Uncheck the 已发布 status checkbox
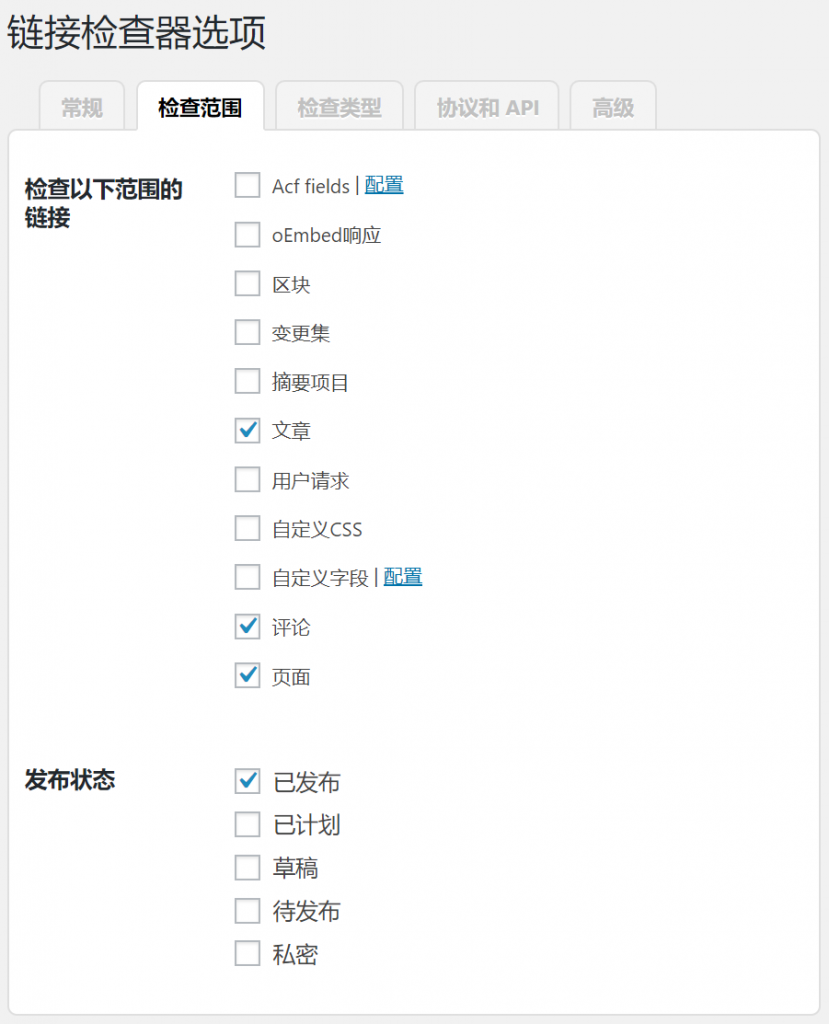The width and height of the screenshot is (829, 1024). point(247,781)
